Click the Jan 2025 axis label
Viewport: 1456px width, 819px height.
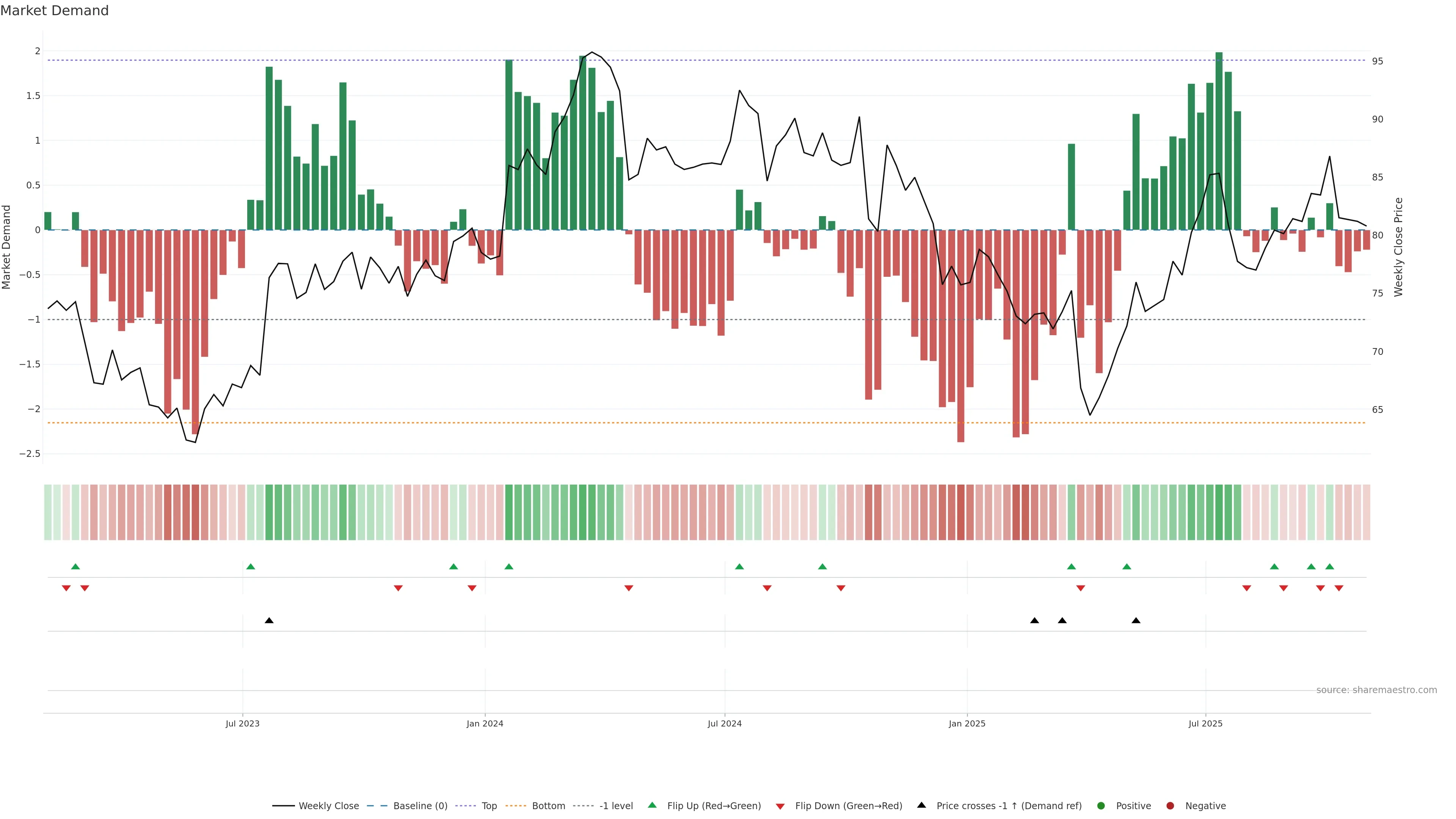click(966, 723)
